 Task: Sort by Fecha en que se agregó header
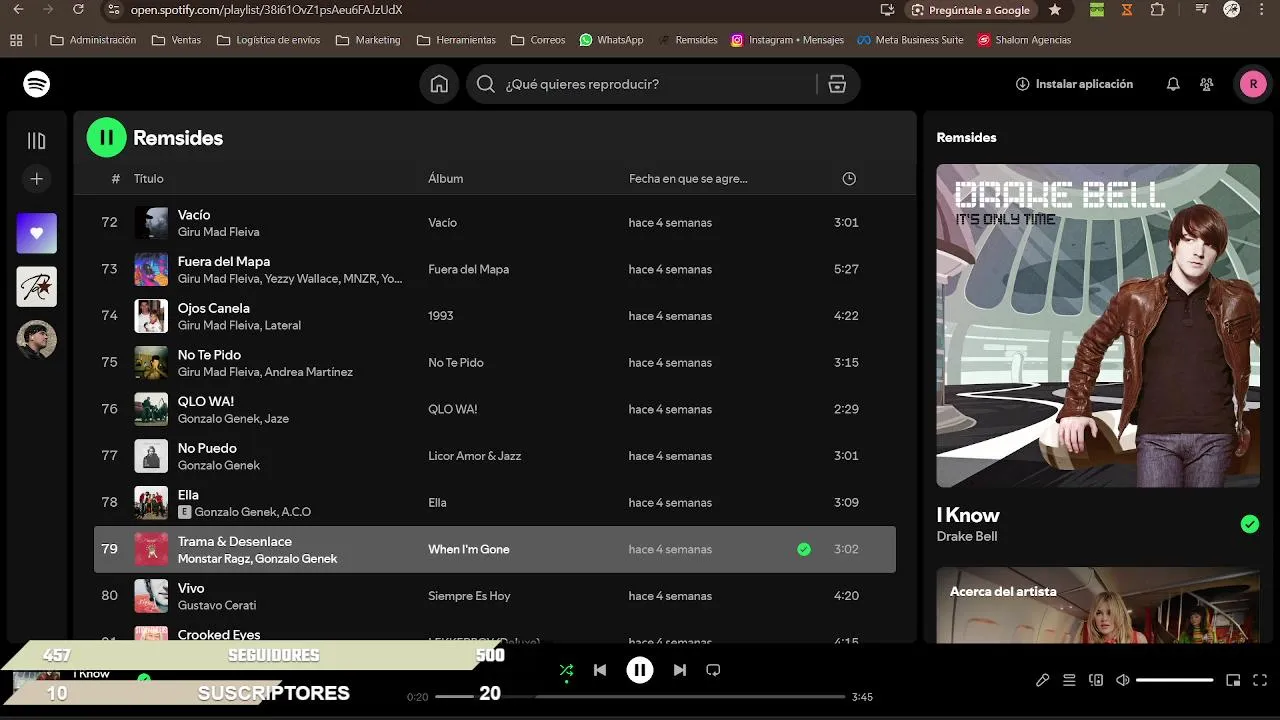click(688, 179)
